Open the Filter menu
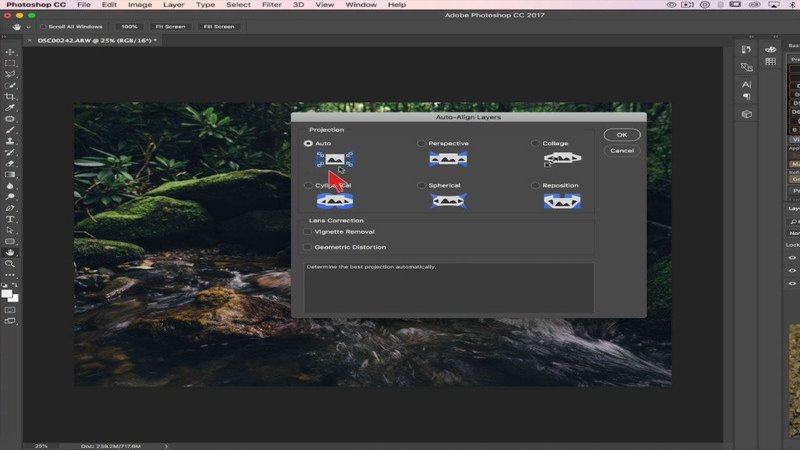Image resolution: width=800 pixels, height=450 pixels. point(272,5)
